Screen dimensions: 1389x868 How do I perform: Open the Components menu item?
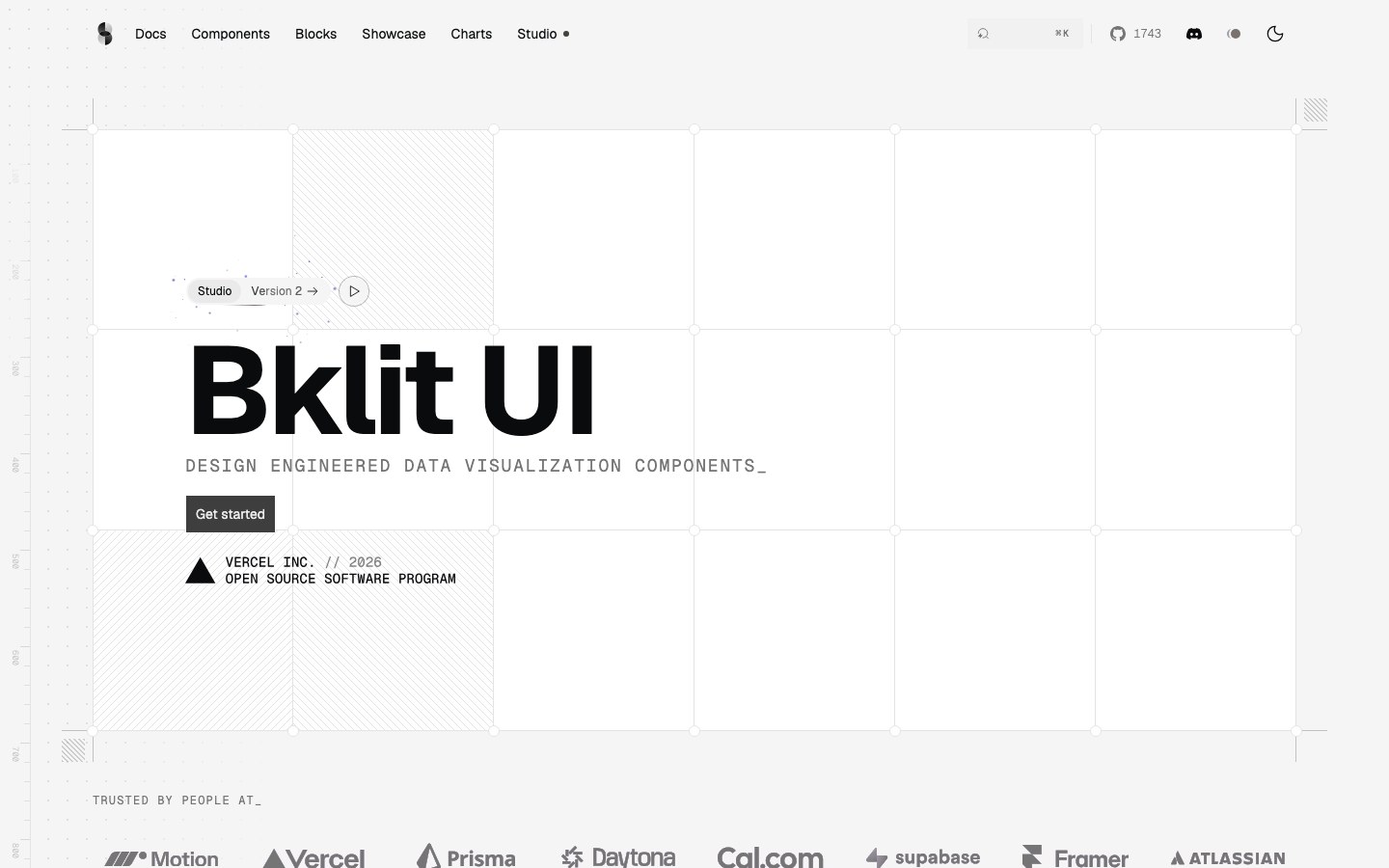click(x=231, y=34)
